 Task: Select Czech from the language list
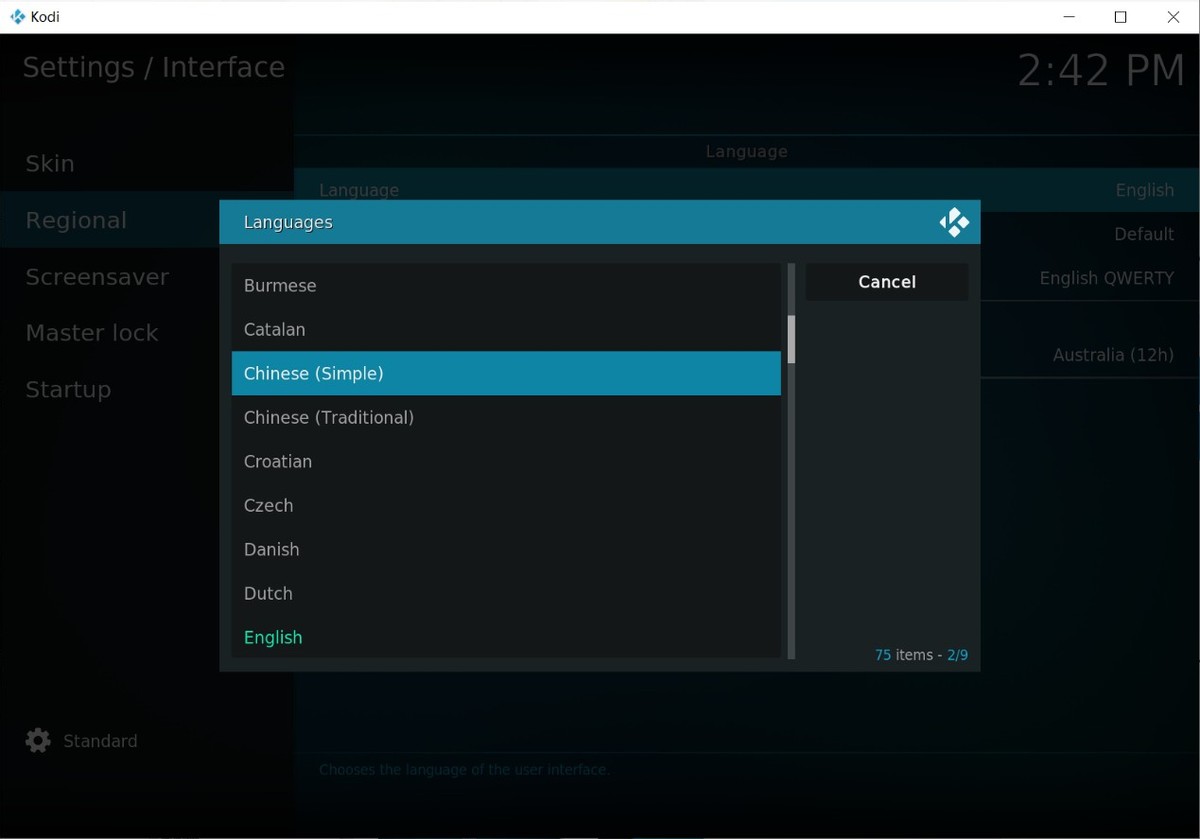coord(506,505)
